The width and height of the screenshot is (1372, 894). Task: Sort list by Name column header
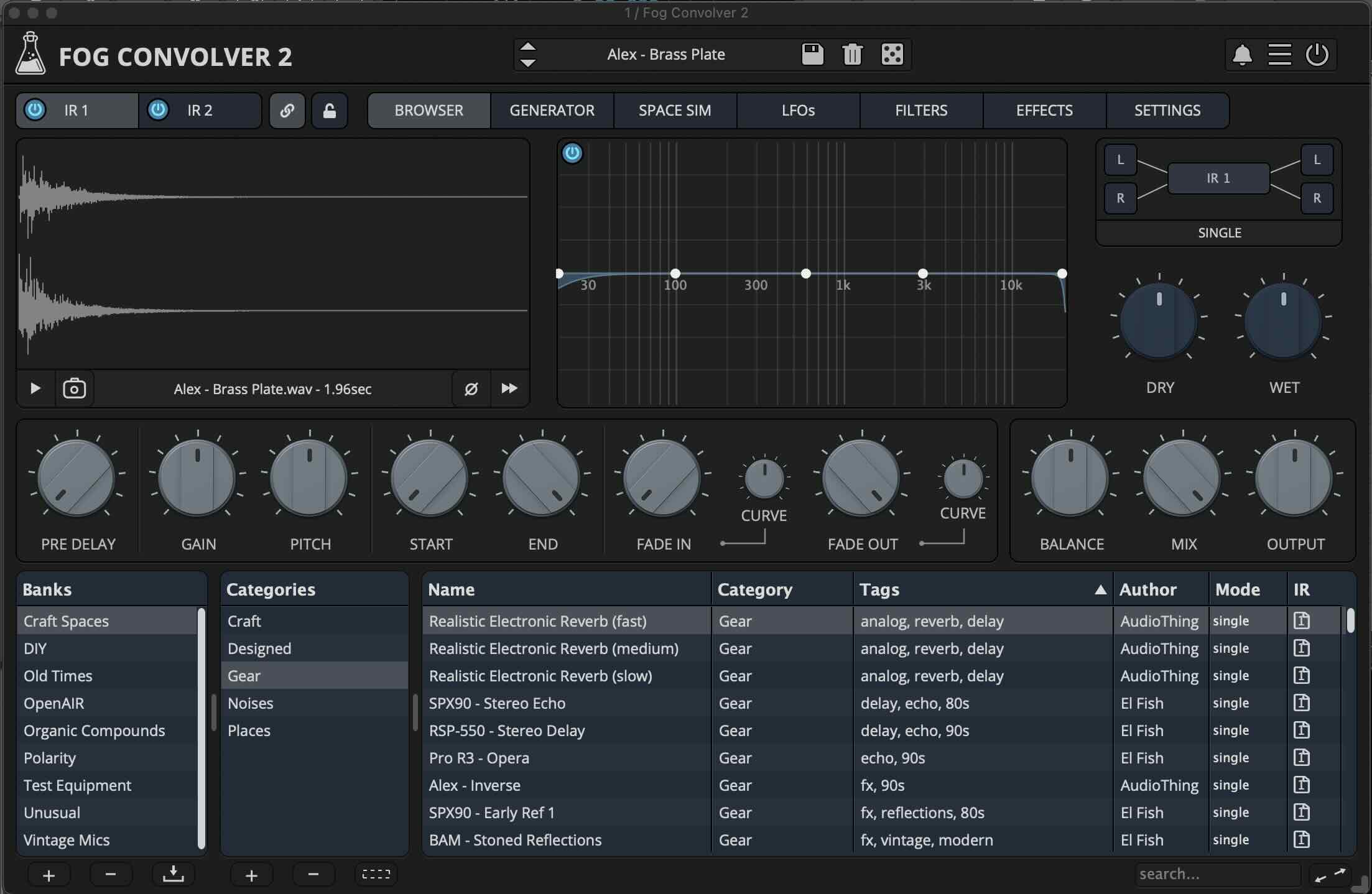[567, 589]
